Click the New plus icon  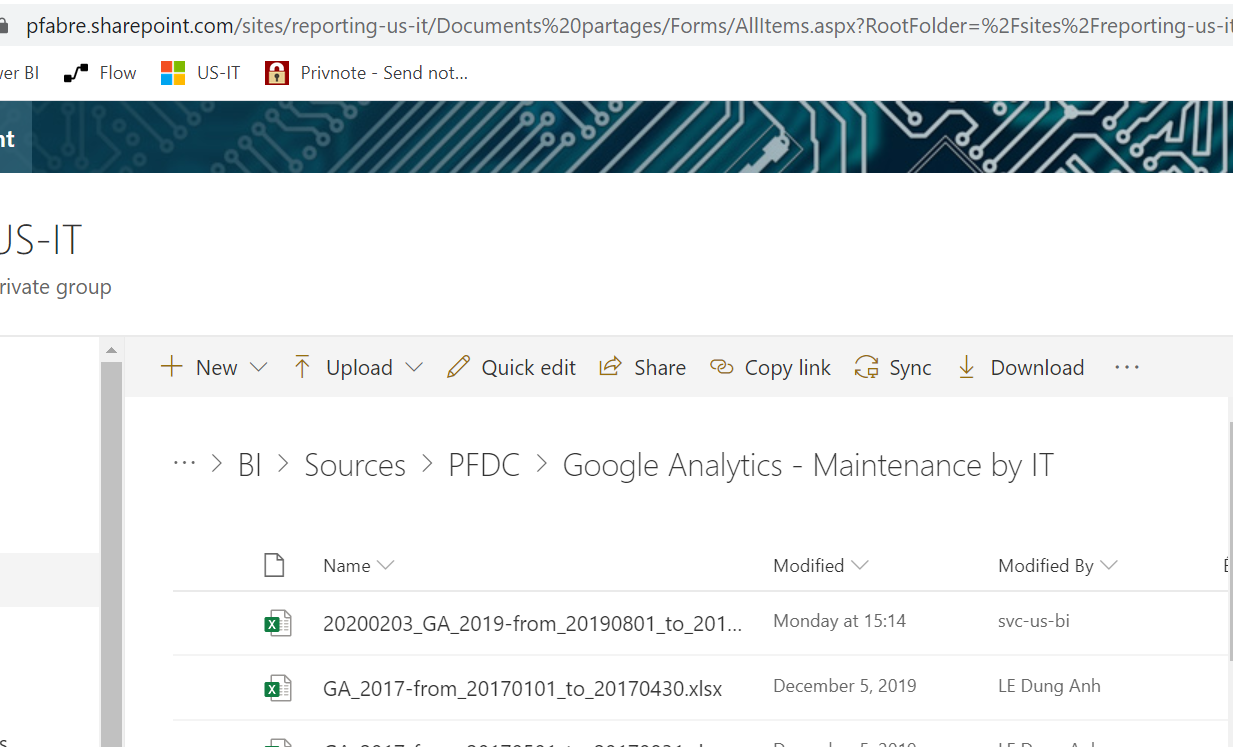pos(172,367)
